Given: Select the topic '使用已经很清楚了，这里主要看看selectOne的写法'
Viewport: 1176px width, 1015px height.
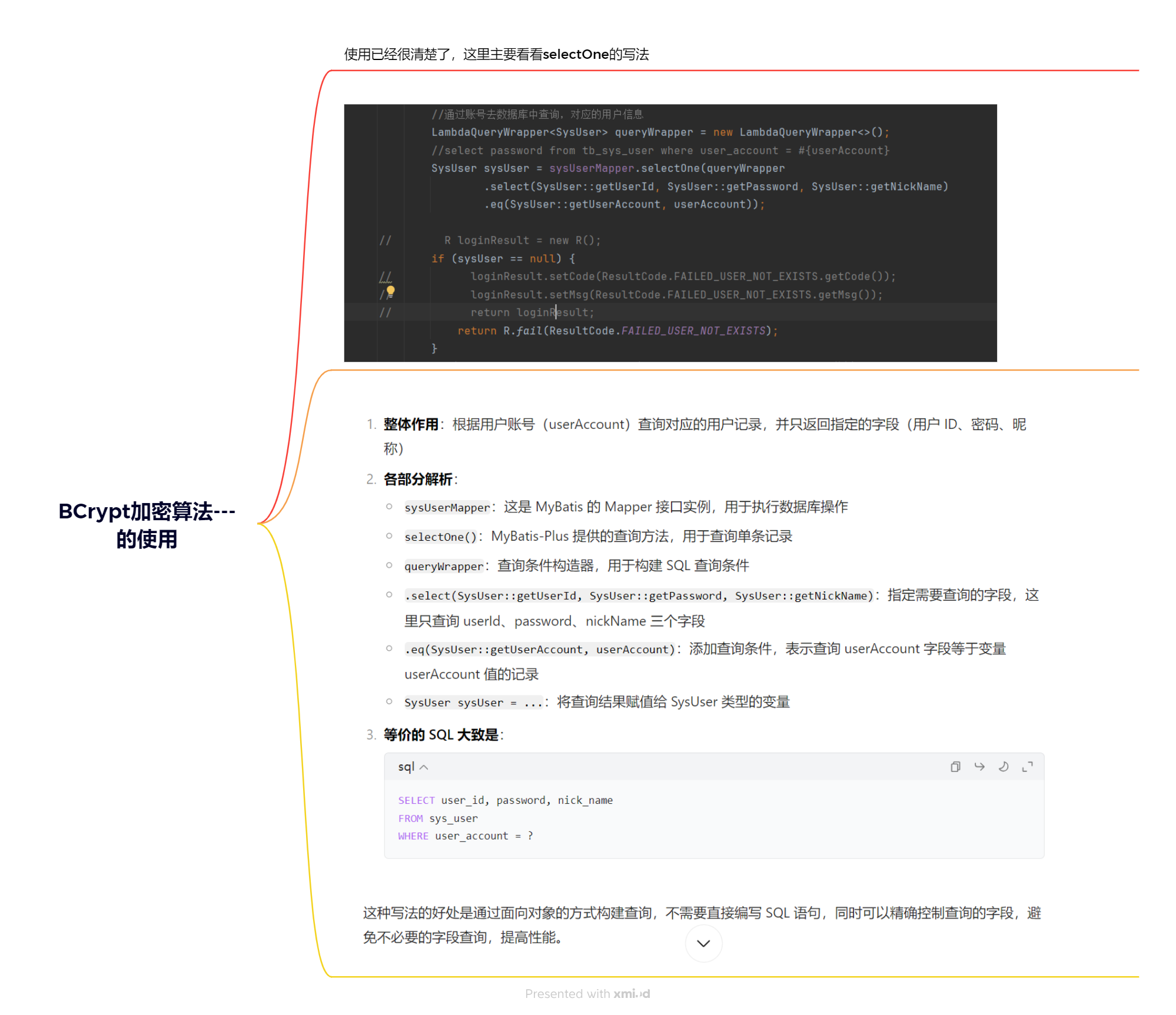Looking at the screenshot, I should pyautogui.click(x=496, y=55).
